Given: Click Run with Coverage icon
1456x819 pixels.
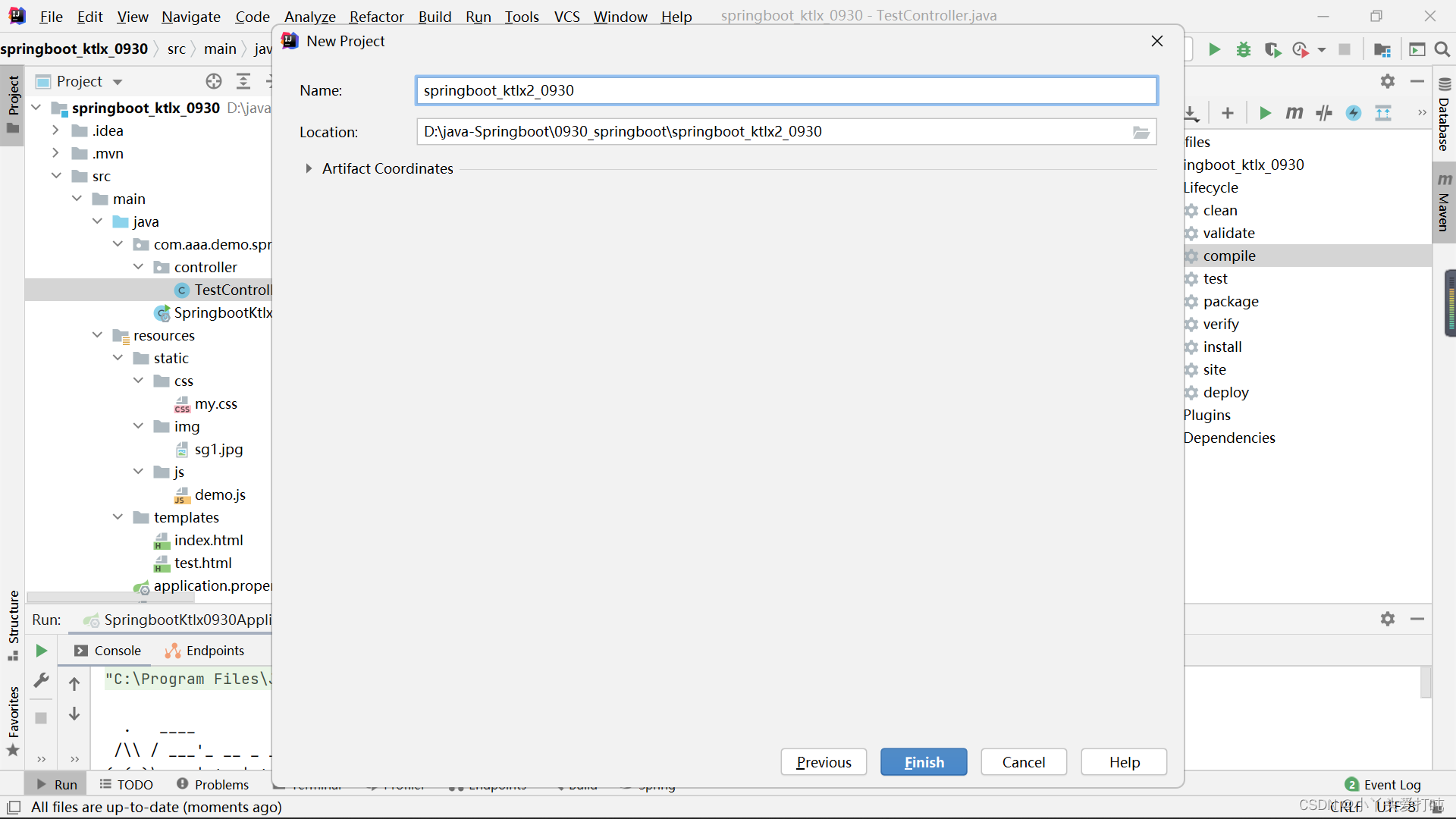Looking at the screenshot, I should click(x=1272, y=49).
